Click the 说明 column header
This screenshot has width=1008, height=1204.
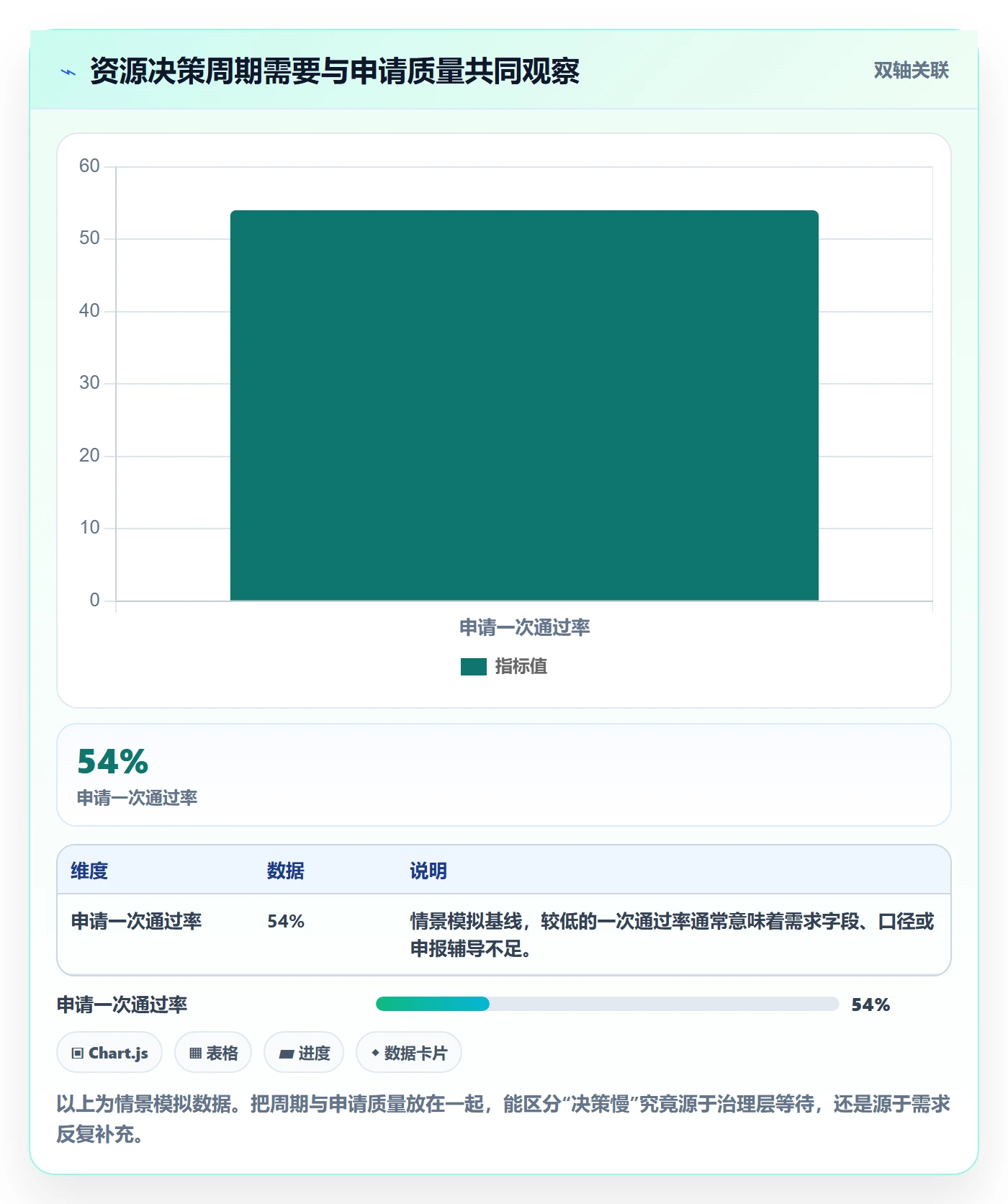point(428,871)
